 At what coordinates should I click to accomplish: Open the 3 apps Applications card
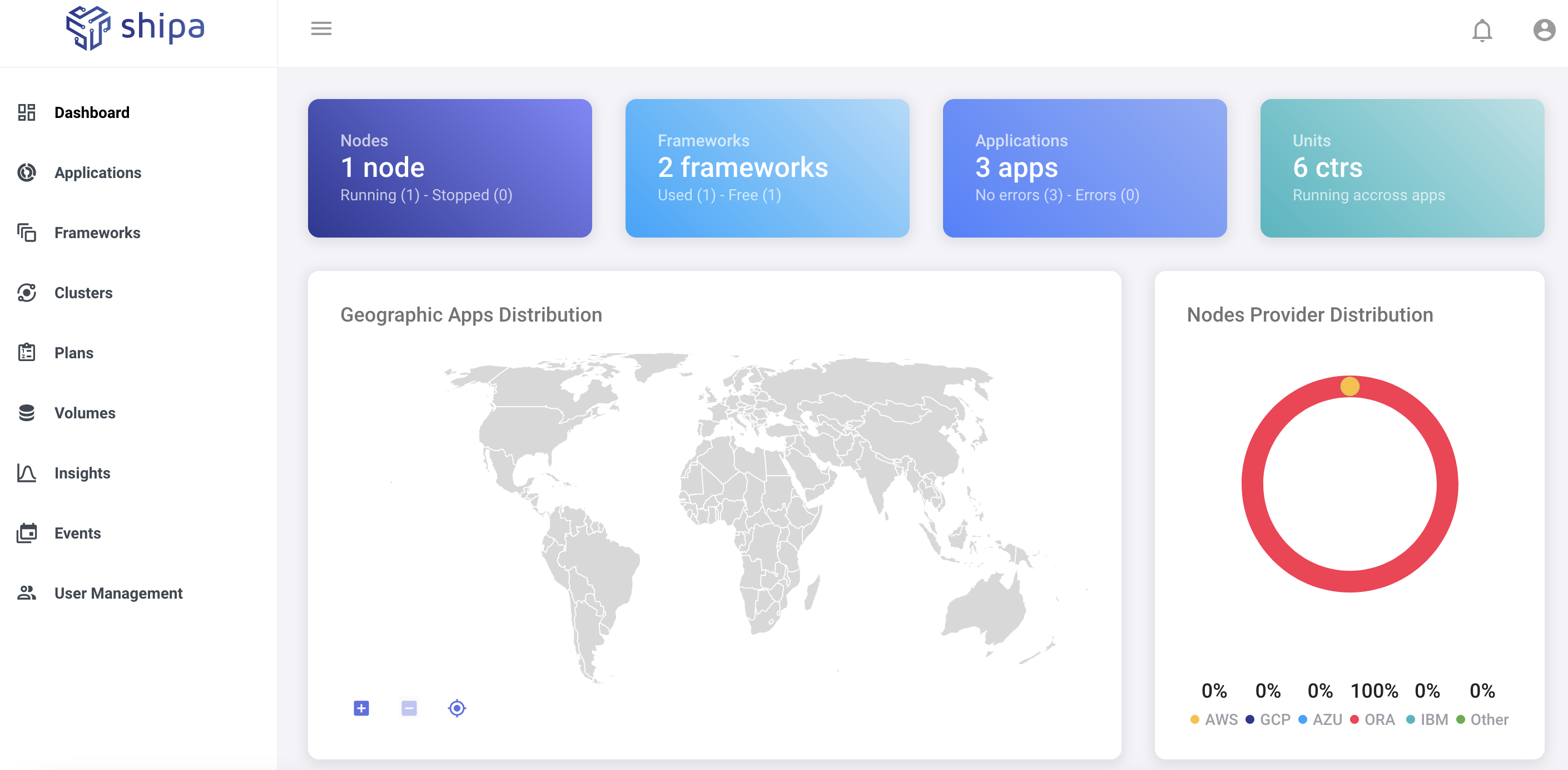click(1084, 168)
